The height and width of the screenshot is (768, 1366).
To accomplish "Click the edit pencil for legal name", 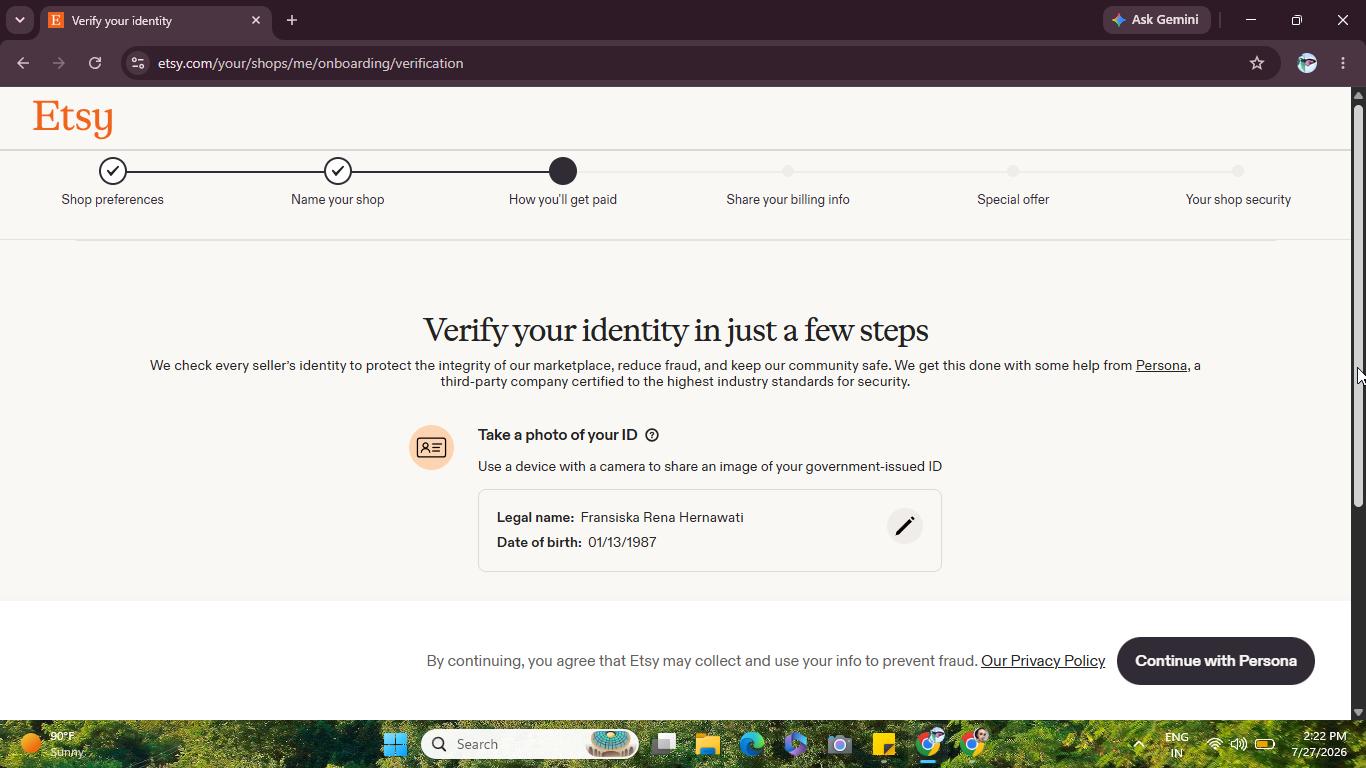I will (904, 526).
